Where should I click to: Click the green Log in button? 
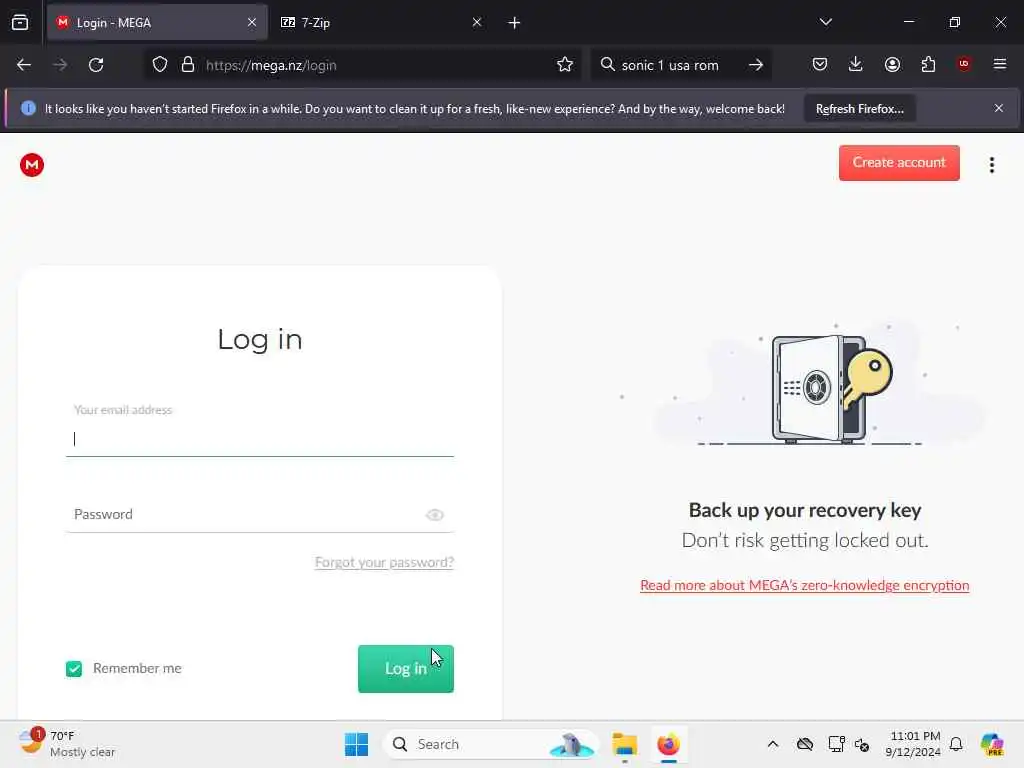coord(406,669)
